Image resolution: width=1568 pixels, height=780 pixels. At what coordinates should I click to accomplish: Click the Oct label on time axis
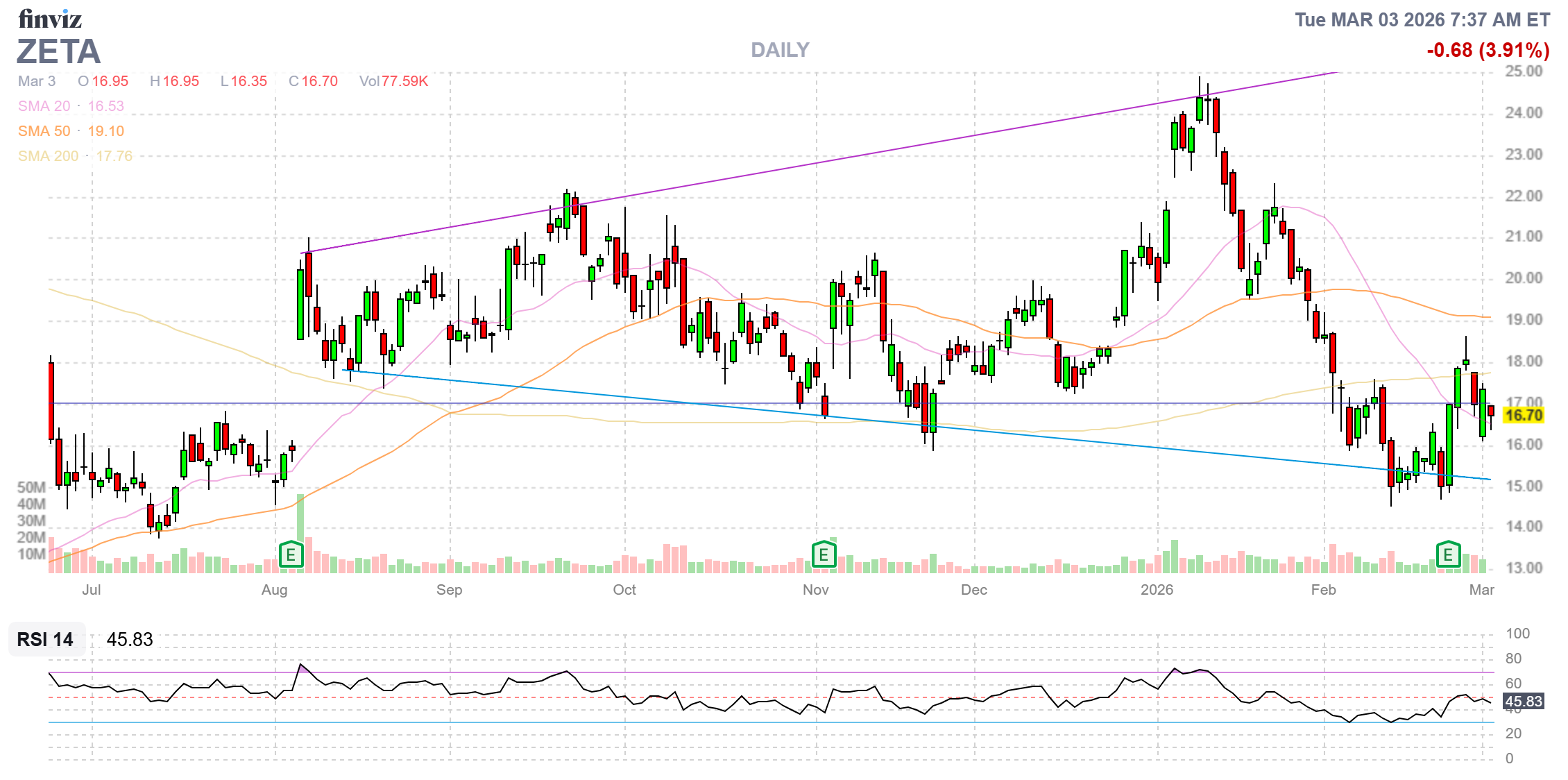coord(624,590)
